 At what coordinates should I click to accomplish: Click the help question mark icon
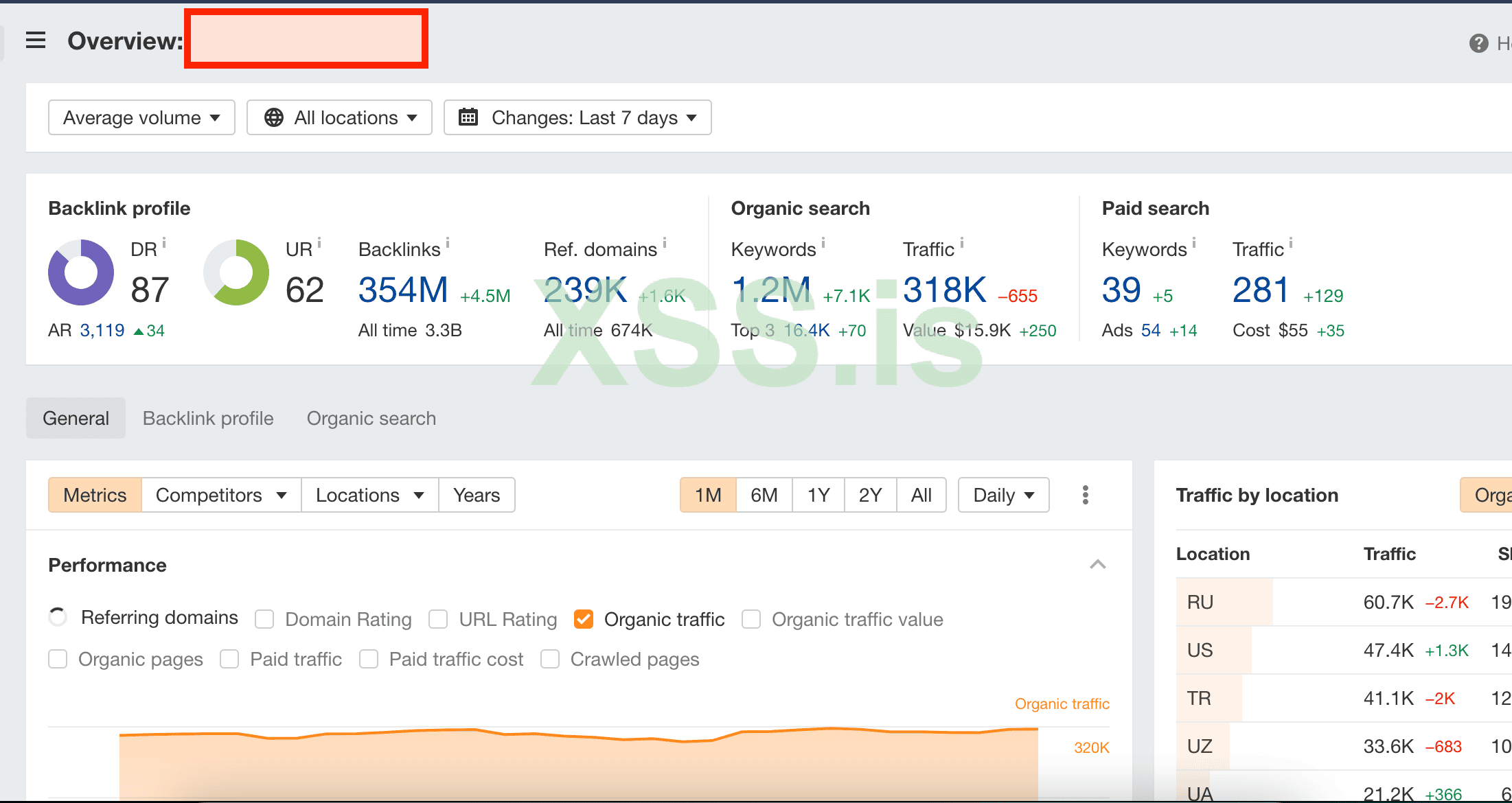(1478, 43)
